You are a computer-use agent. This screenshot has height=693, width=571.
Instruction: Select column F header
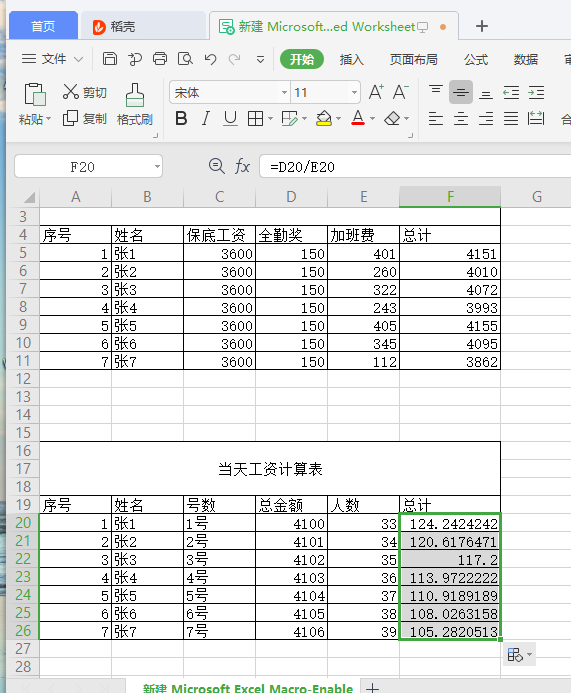tap(450, 197)
